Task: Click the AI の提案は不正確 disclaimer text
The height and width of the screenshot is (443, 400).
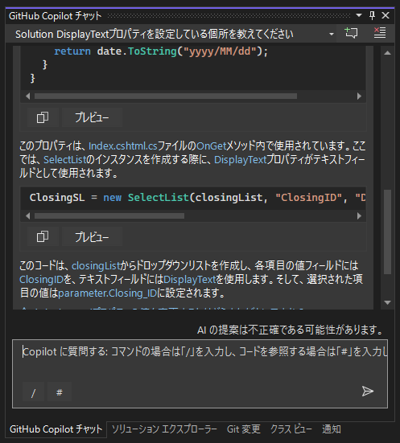Action: click(x=290, y=330)
